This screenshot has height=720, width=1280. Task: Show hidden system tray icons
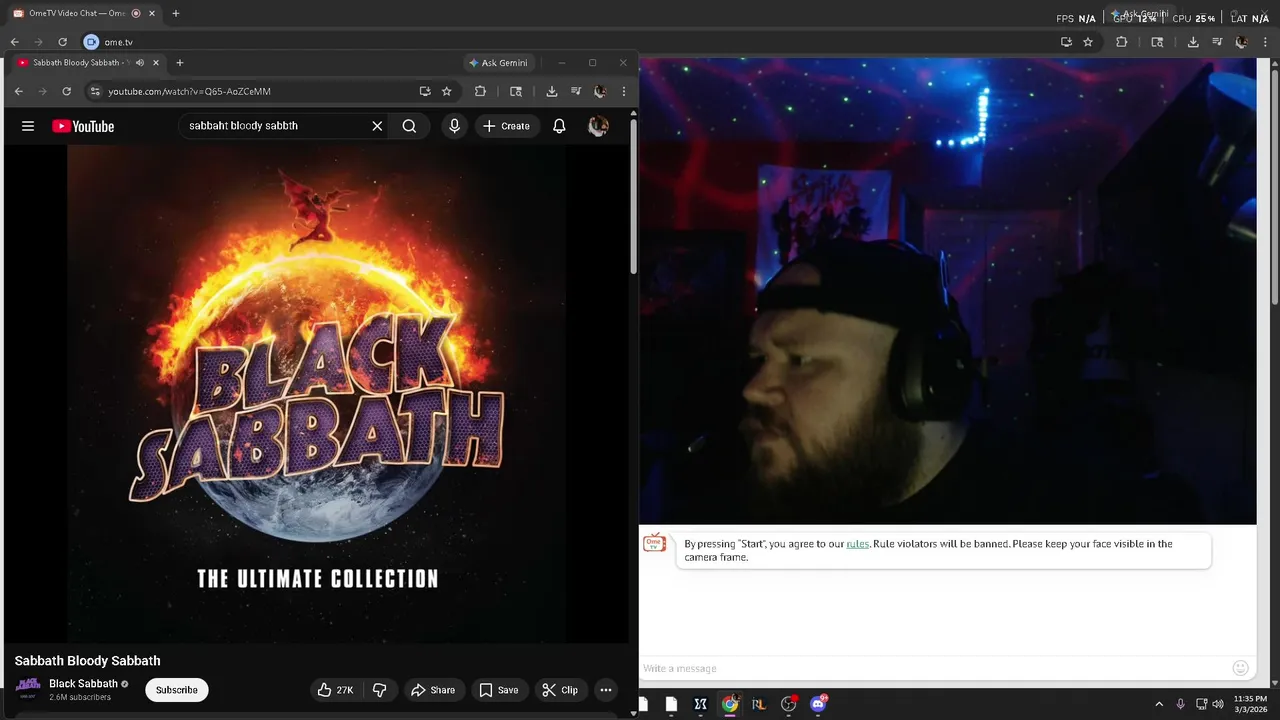click(x=1159, y=704)
